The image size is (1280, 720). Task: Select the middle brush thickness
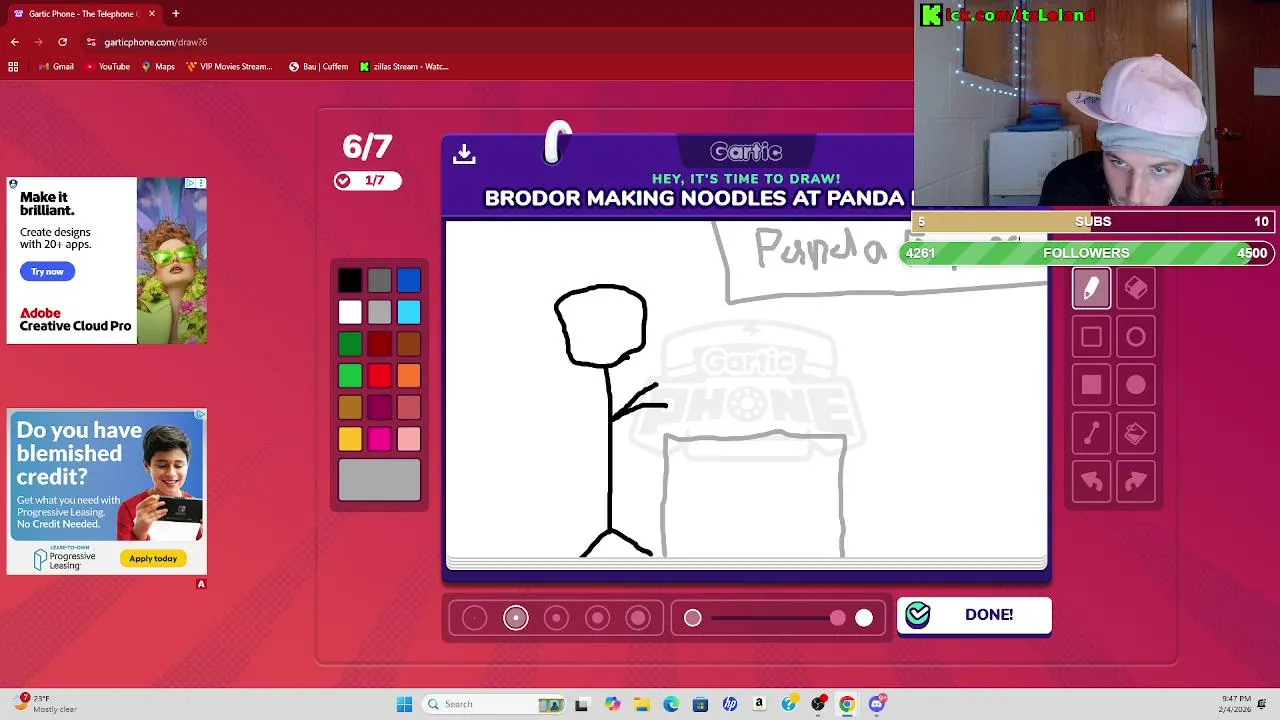(556, 618)
